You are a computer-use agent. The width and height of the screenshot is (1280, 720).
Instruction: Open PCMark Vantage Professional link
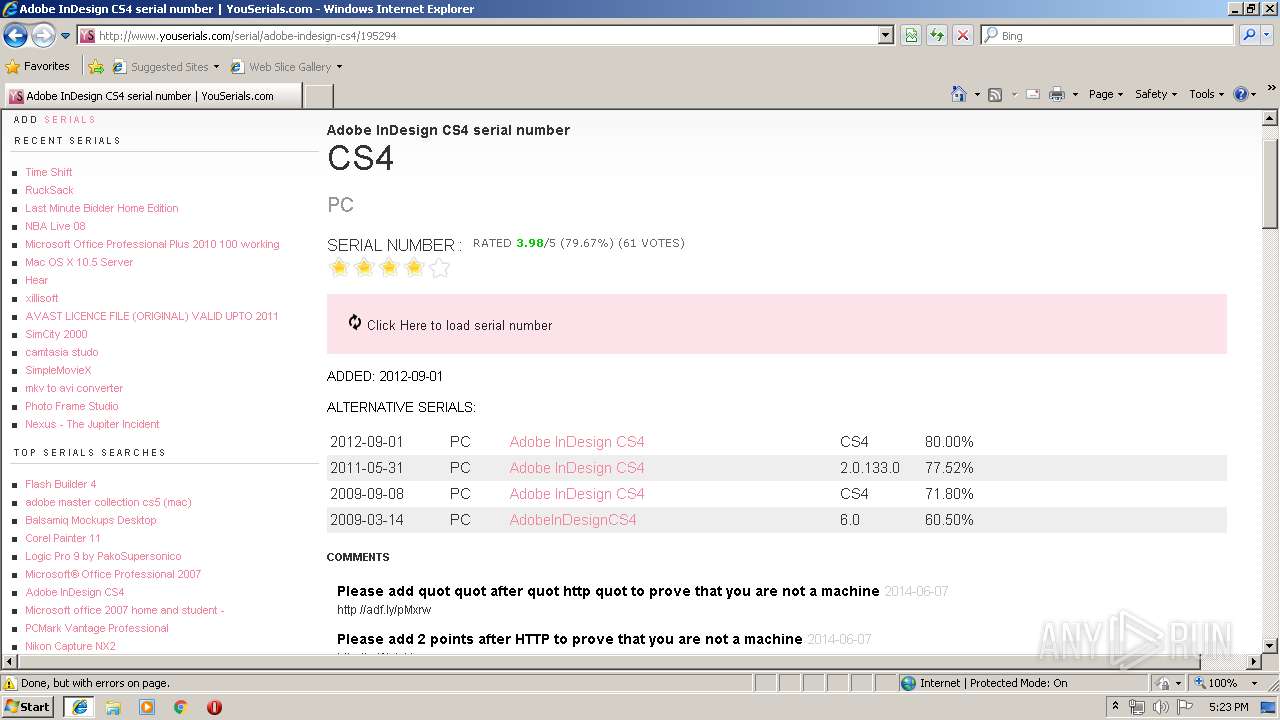[97, 628]
